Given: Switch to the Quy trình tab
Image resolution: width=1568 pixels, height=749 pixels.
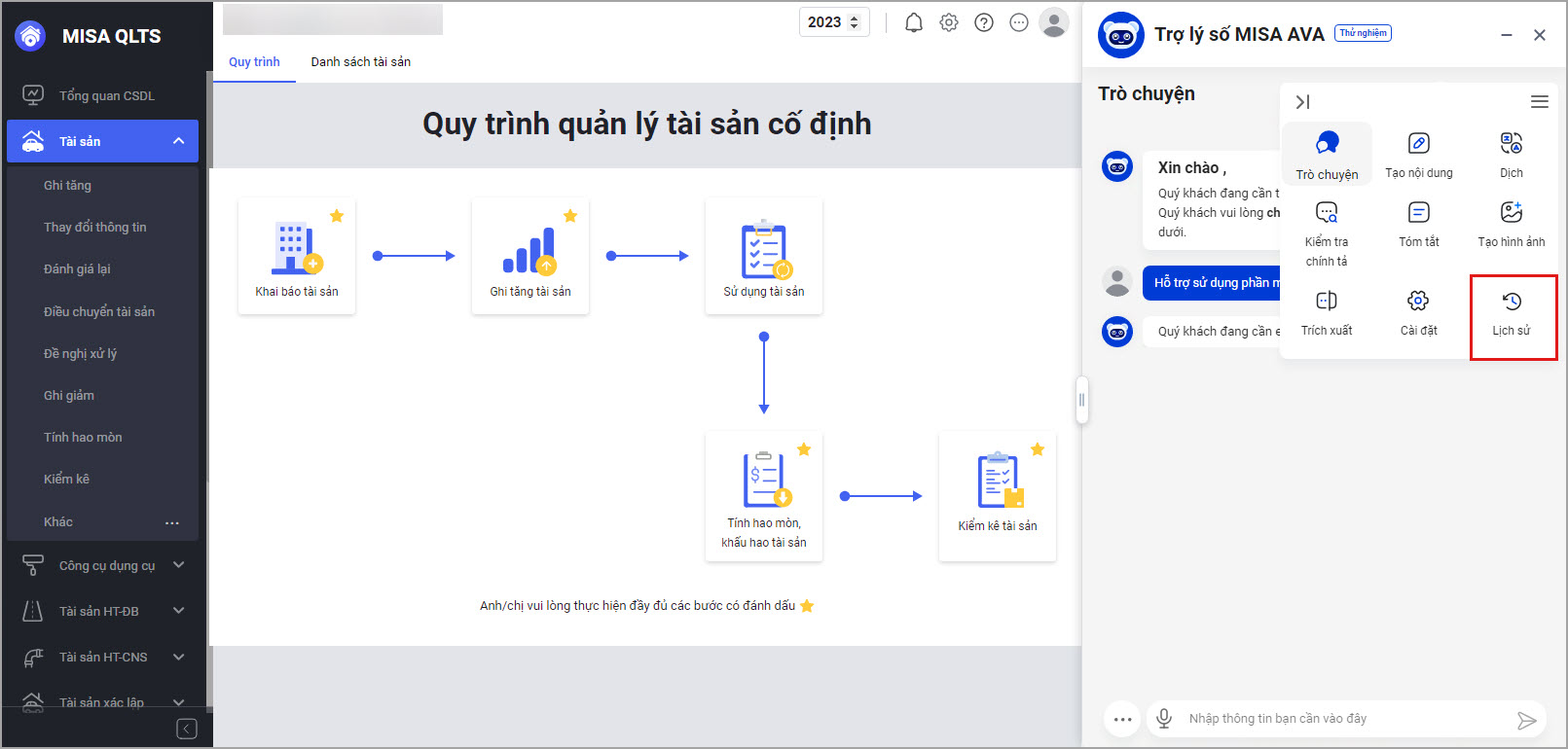Looking at the screenshot, I should tap(254, 61).
